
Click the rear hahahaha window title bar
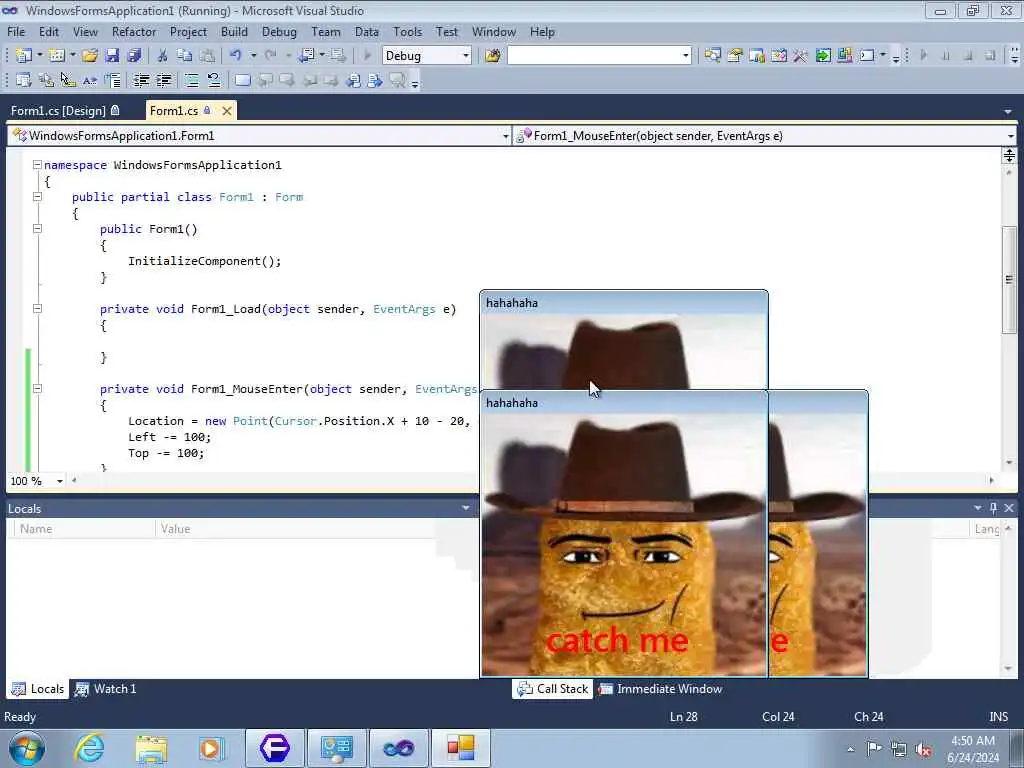click(624, 302)
